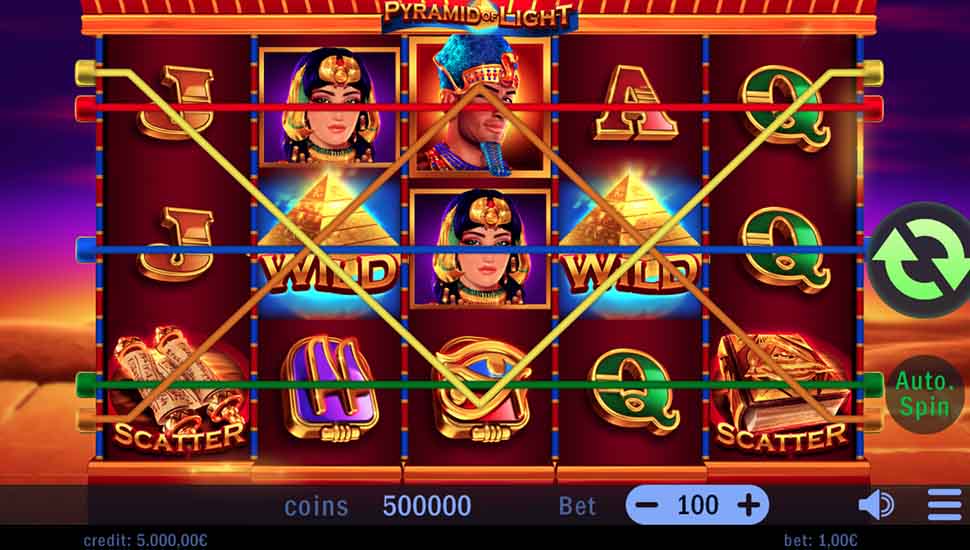The height and width of the screenshot is (550, 970).
Task: Start Auto Spin mode
Action: (x=925, y=394)
